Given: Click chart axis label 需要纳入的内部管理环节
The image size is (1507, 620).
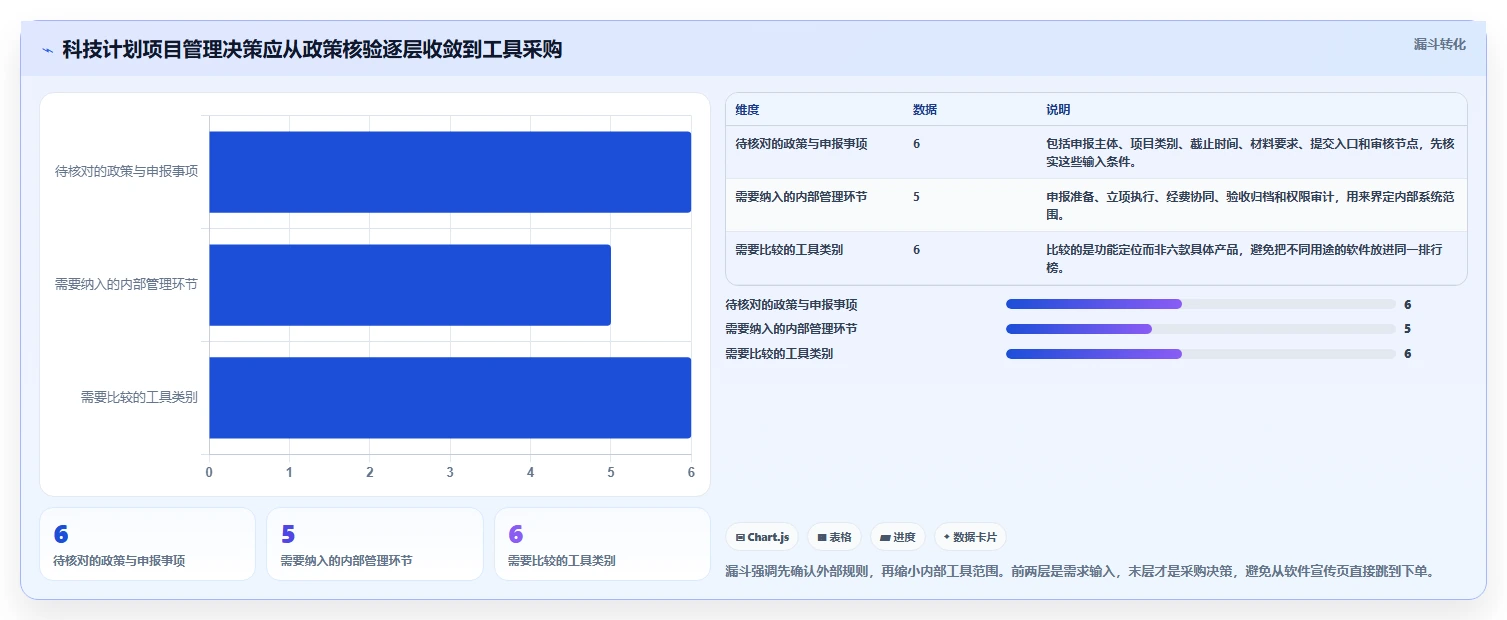Looking at the screenshot, I should pos(126,284).
